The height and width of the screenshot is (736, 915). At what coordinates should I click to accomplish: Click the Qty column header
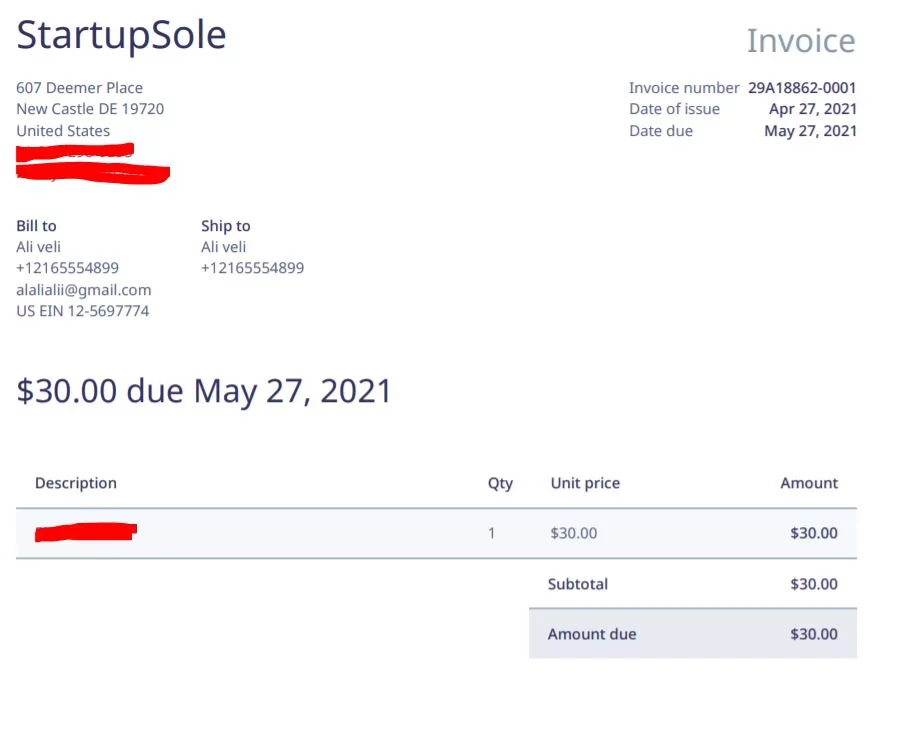pyautogui.click(x=500, y=483)
